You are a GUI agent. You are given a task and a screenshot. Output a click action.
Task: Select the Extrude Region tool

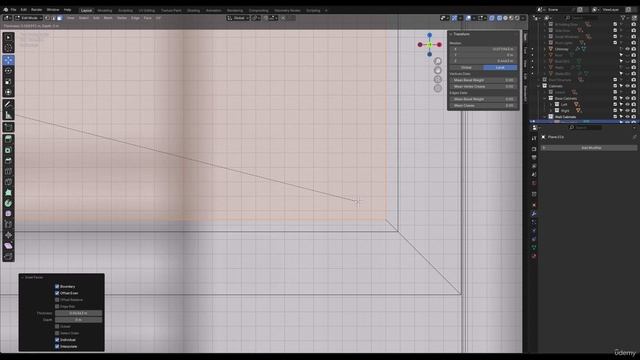tap(8, 140)
